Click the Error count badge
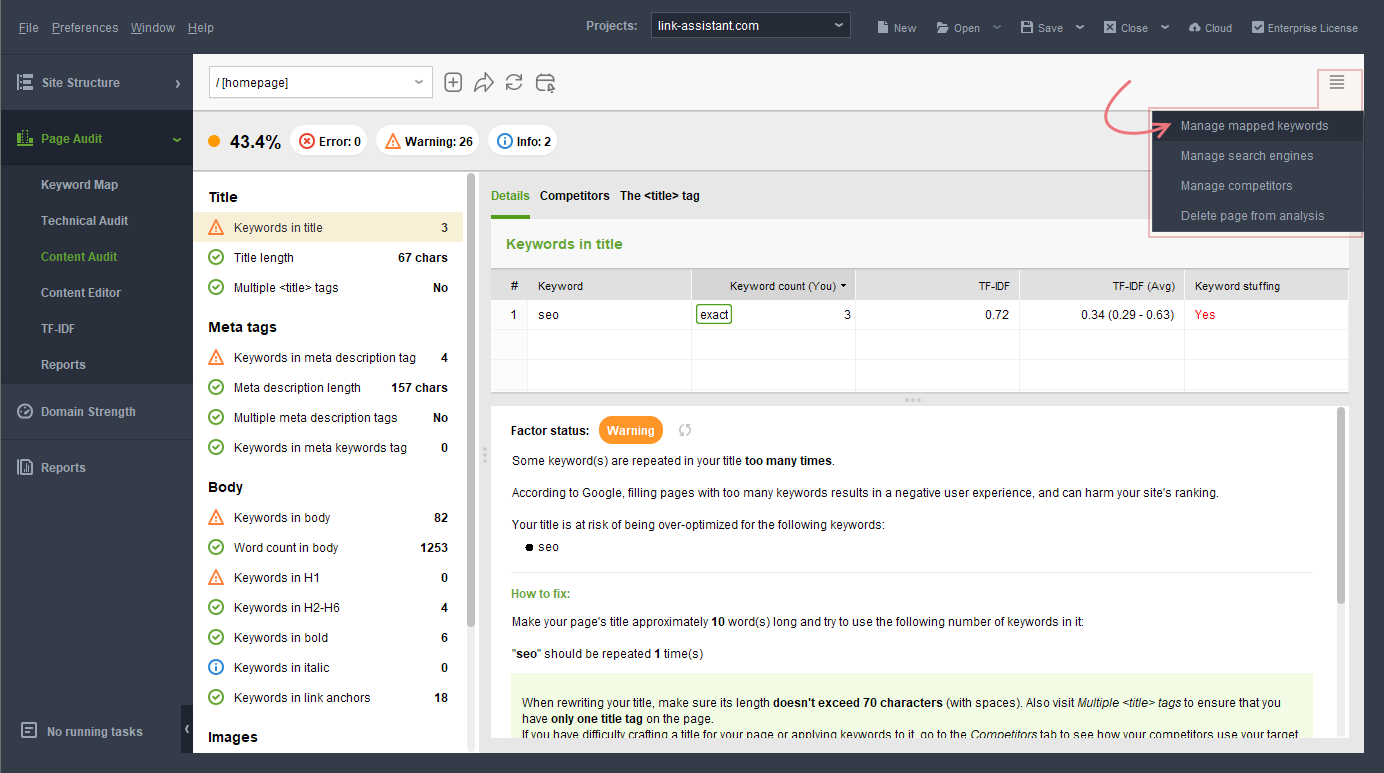This screenshot has width=1384, height=773. [329, 141]
